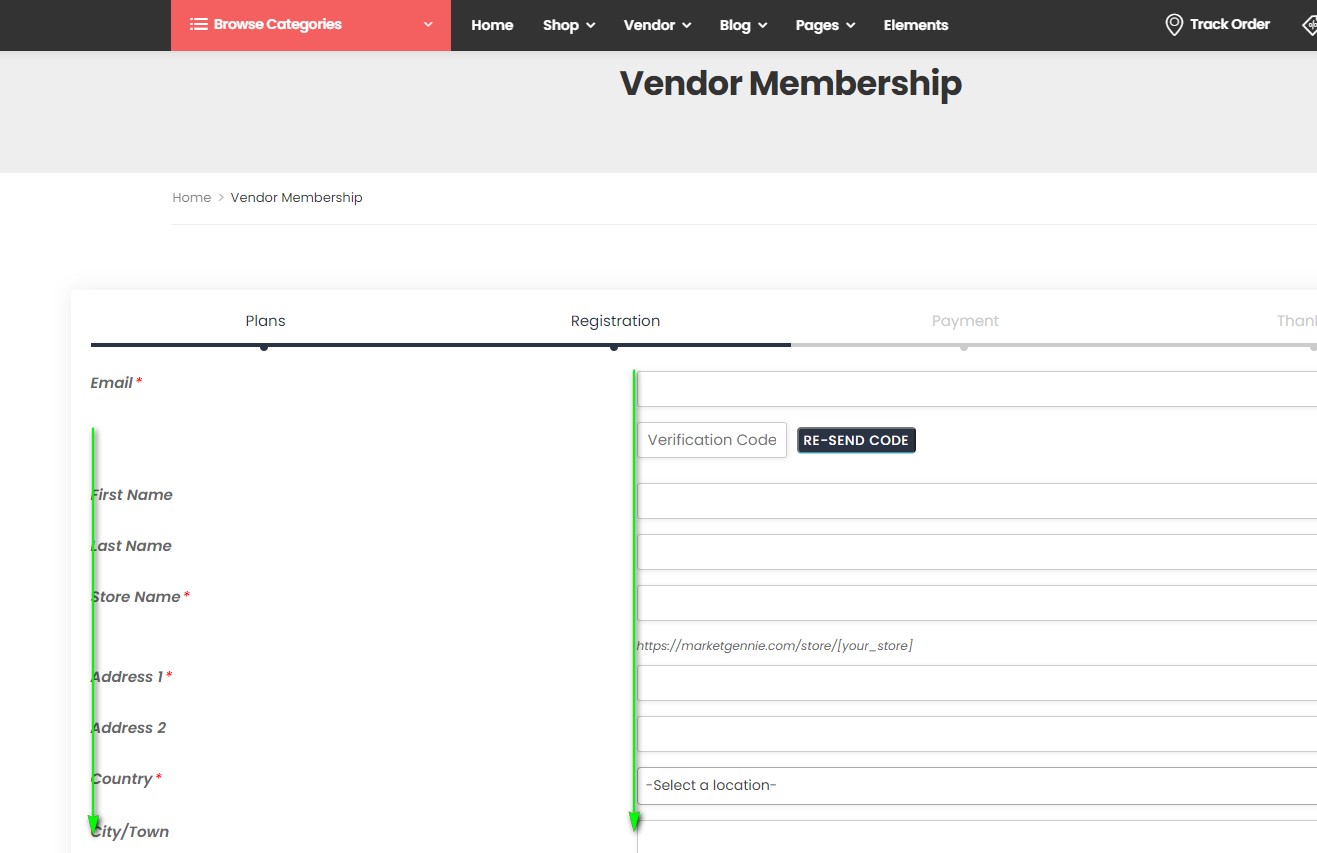Click the Address 1 field label
This screenshot has height=853, width=1317.
(x=126, y=677)
